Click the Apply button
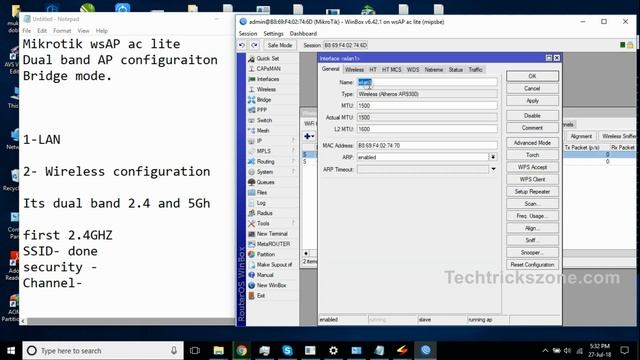 tap(532, 101)
